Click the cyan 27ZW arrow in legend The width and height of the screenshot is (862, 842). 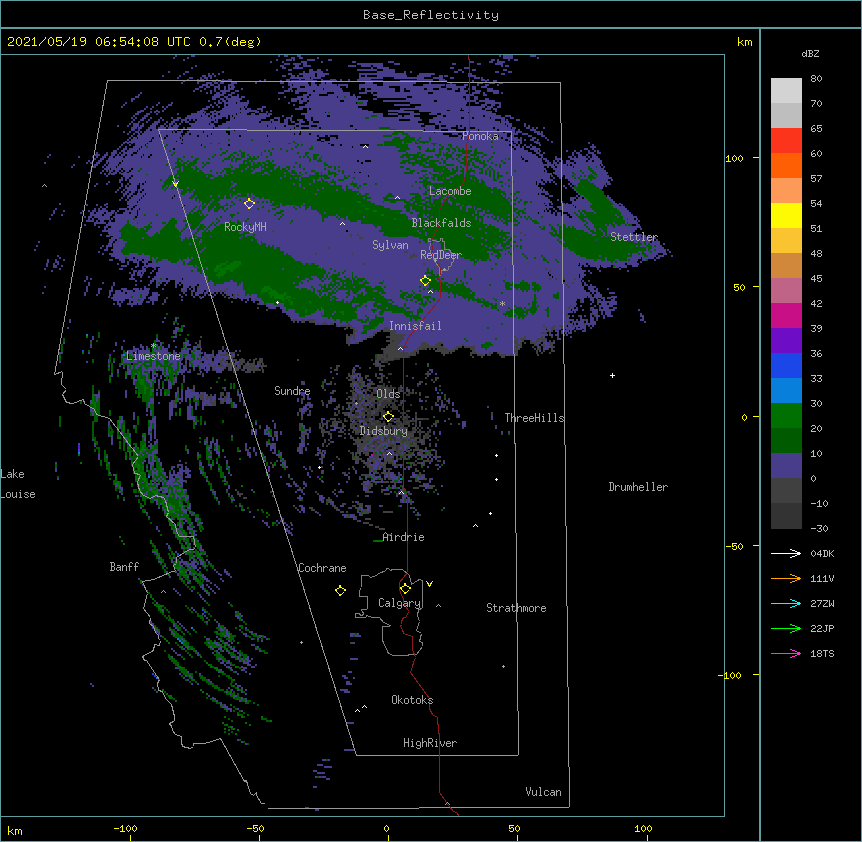[786, 603]
